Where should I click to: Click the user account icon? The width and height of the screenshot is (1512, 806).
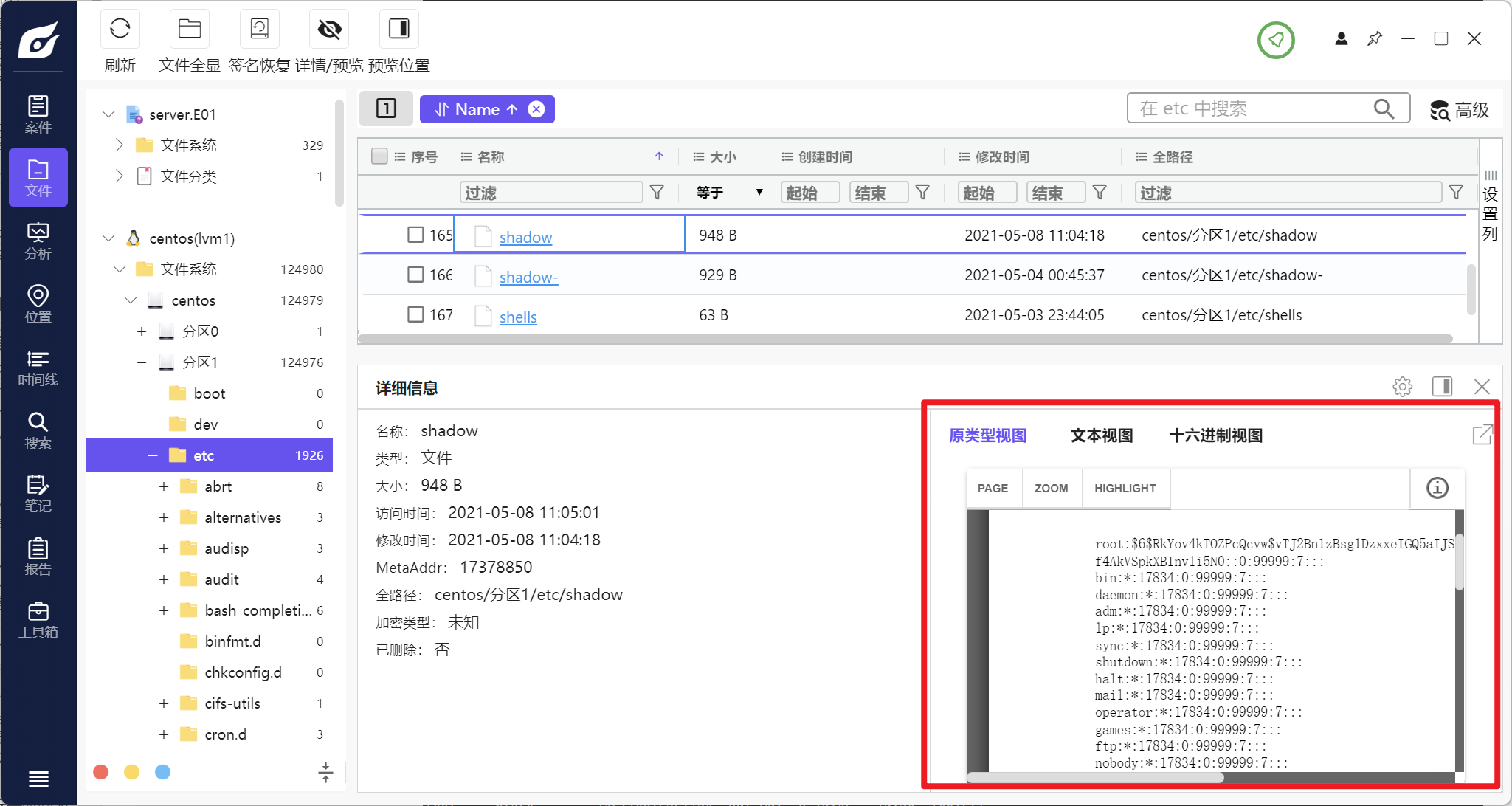point(1342,38)
